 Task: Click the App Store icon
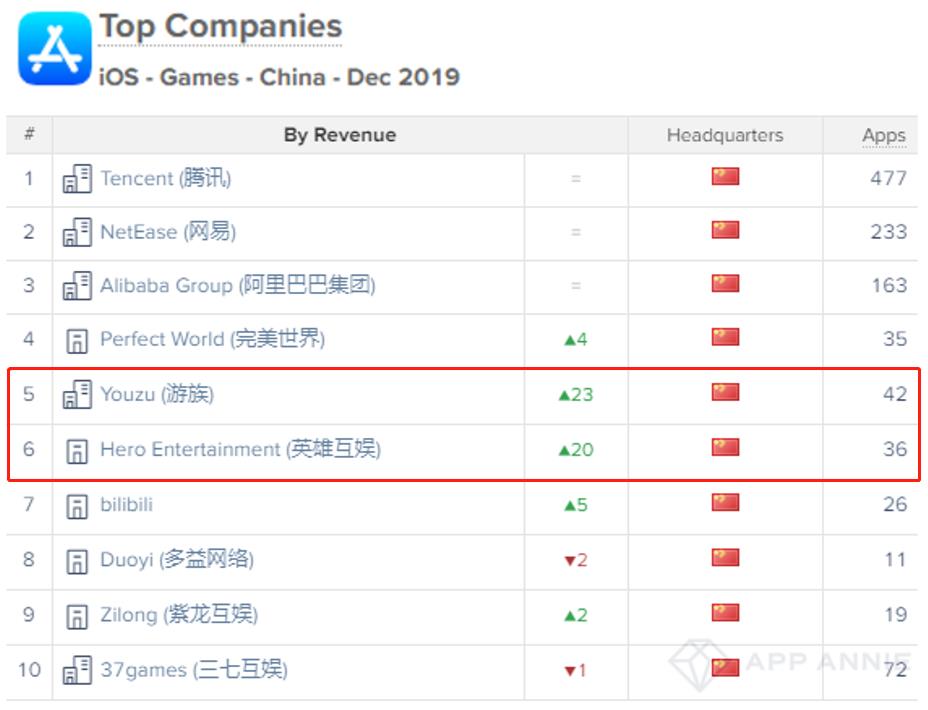55,49
